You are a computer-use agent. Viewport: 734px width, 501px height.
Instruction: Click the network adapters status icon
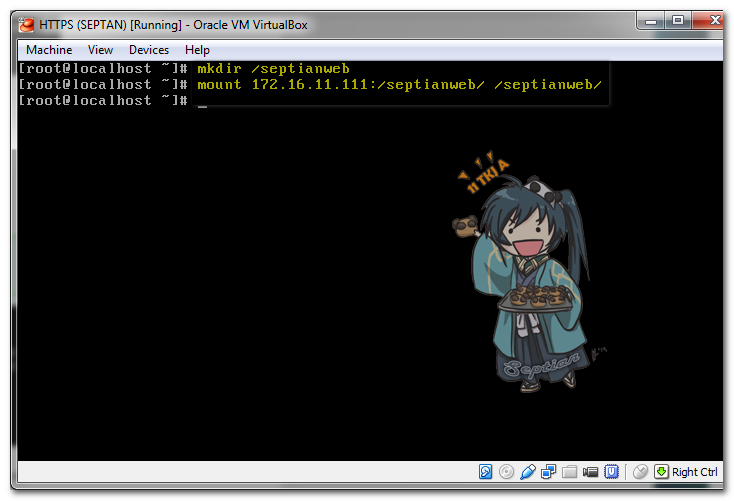(x=548, y=472)
